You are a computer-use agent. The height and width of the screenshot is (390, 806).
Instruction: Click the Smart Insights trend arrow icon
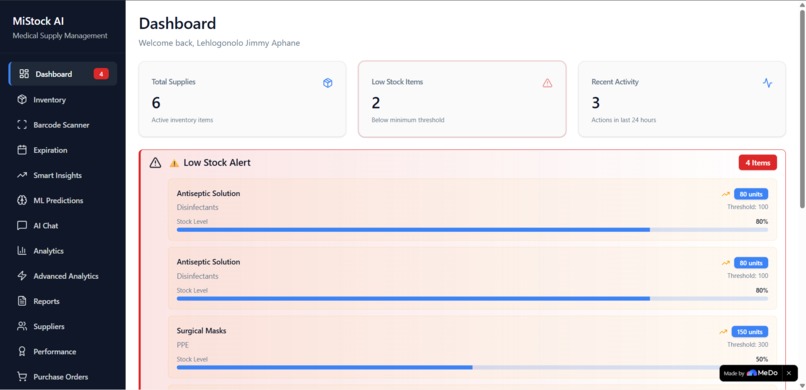[22, 175]
